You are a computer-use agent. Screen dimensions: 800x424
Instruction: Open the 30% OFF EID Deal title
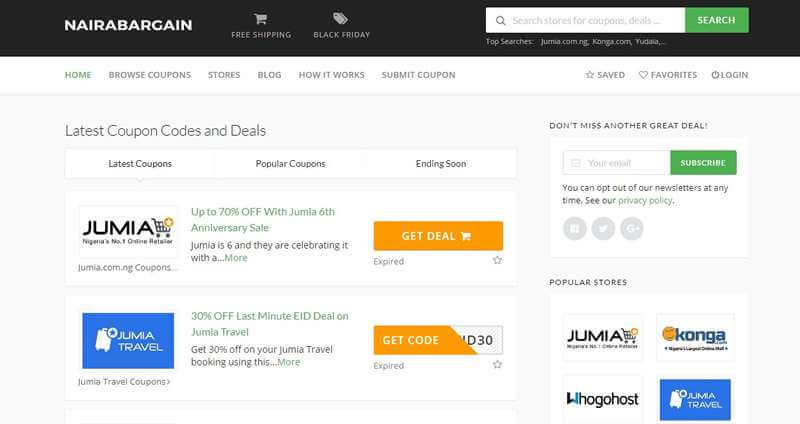pyautogui.click(x=270, y=323)
